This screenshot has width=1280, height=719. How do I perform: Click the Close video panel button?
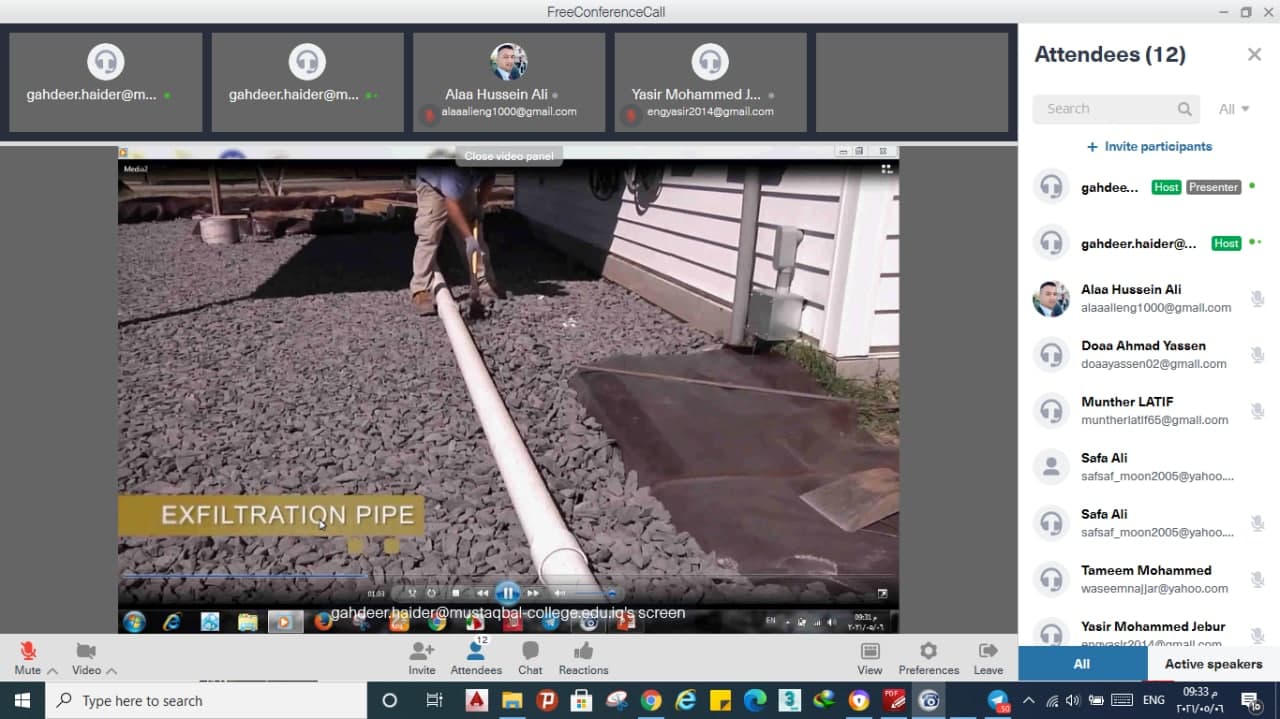[x=508, y=156]
